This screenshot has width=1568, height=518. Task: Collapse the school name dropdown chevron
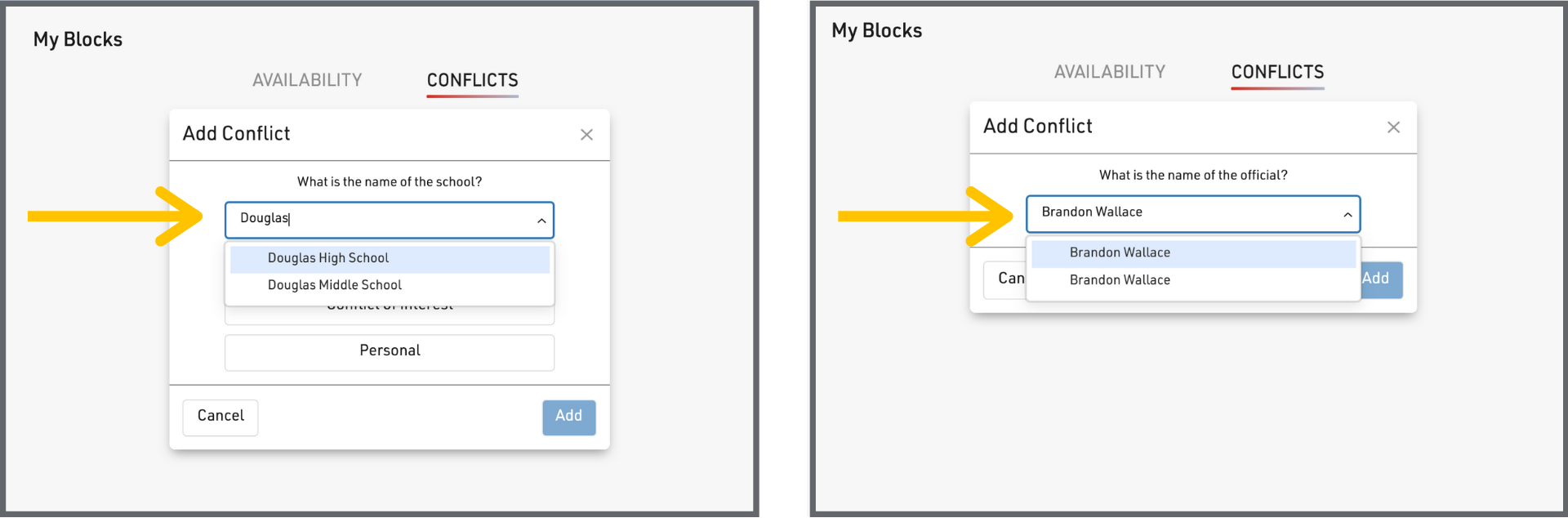pos(541,221)
